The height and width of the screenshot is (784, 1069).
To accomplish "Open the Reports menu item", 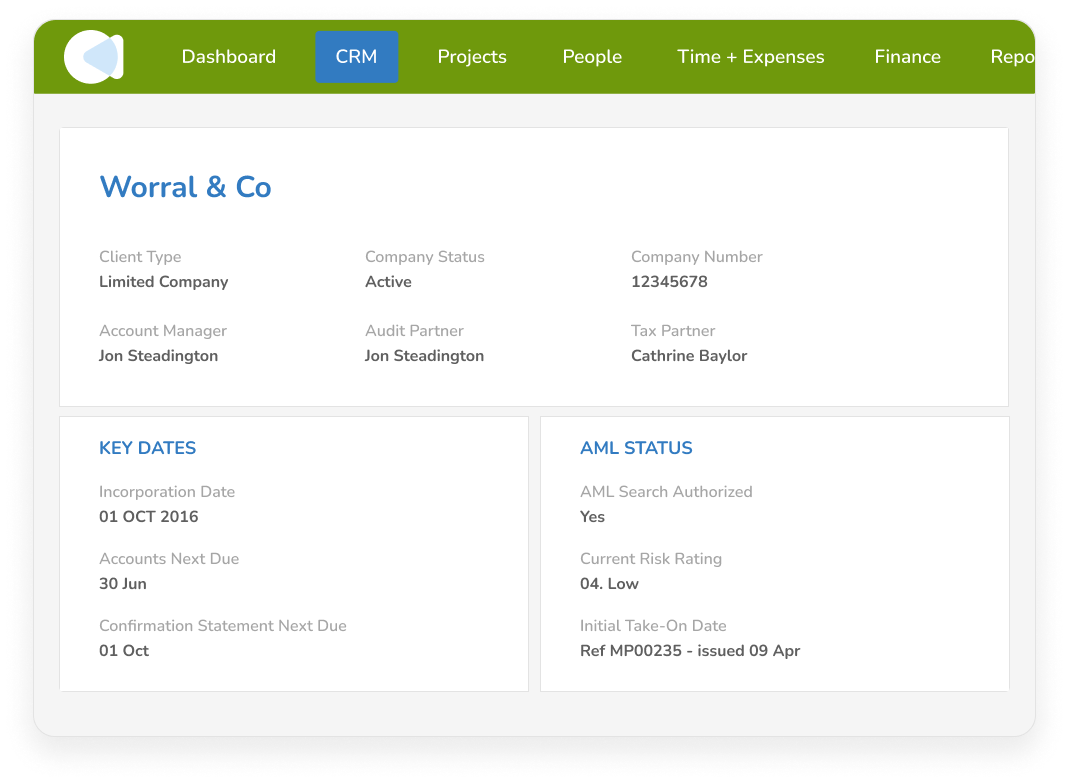I will click(x=1013, y=57).
